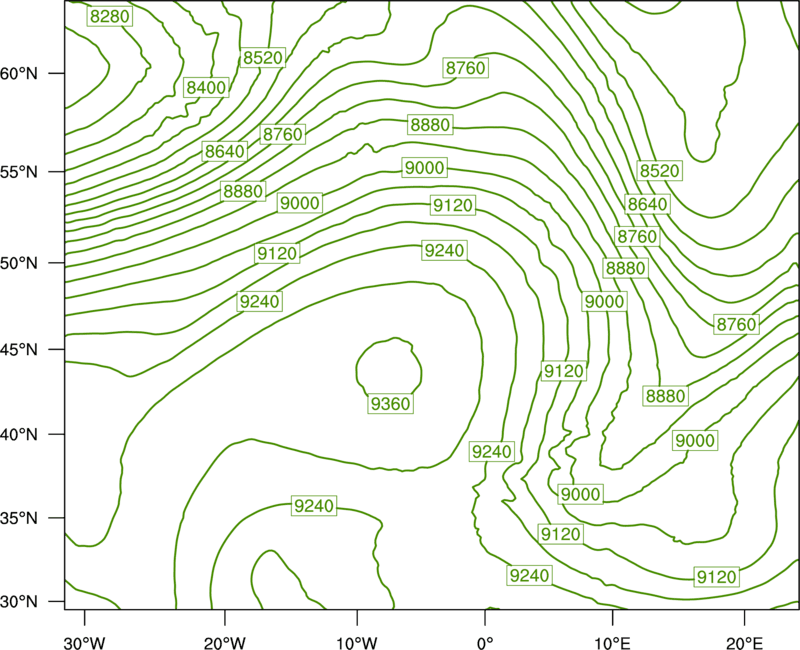This screenshot has width=800, height=650.
Task: Select the 35°N latitude axis label
Action: (19, 518)
